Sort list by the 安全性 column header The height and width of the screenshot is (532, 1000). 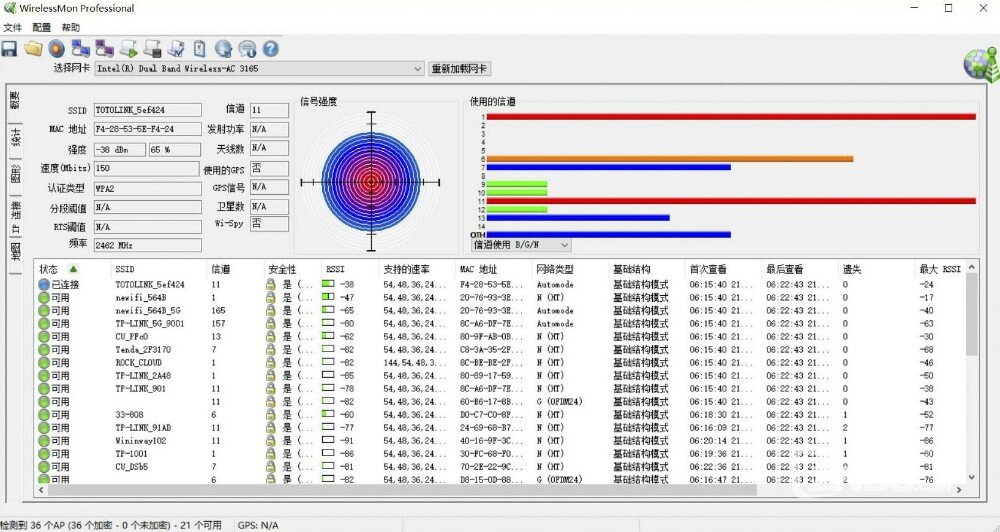click(293, 269)
